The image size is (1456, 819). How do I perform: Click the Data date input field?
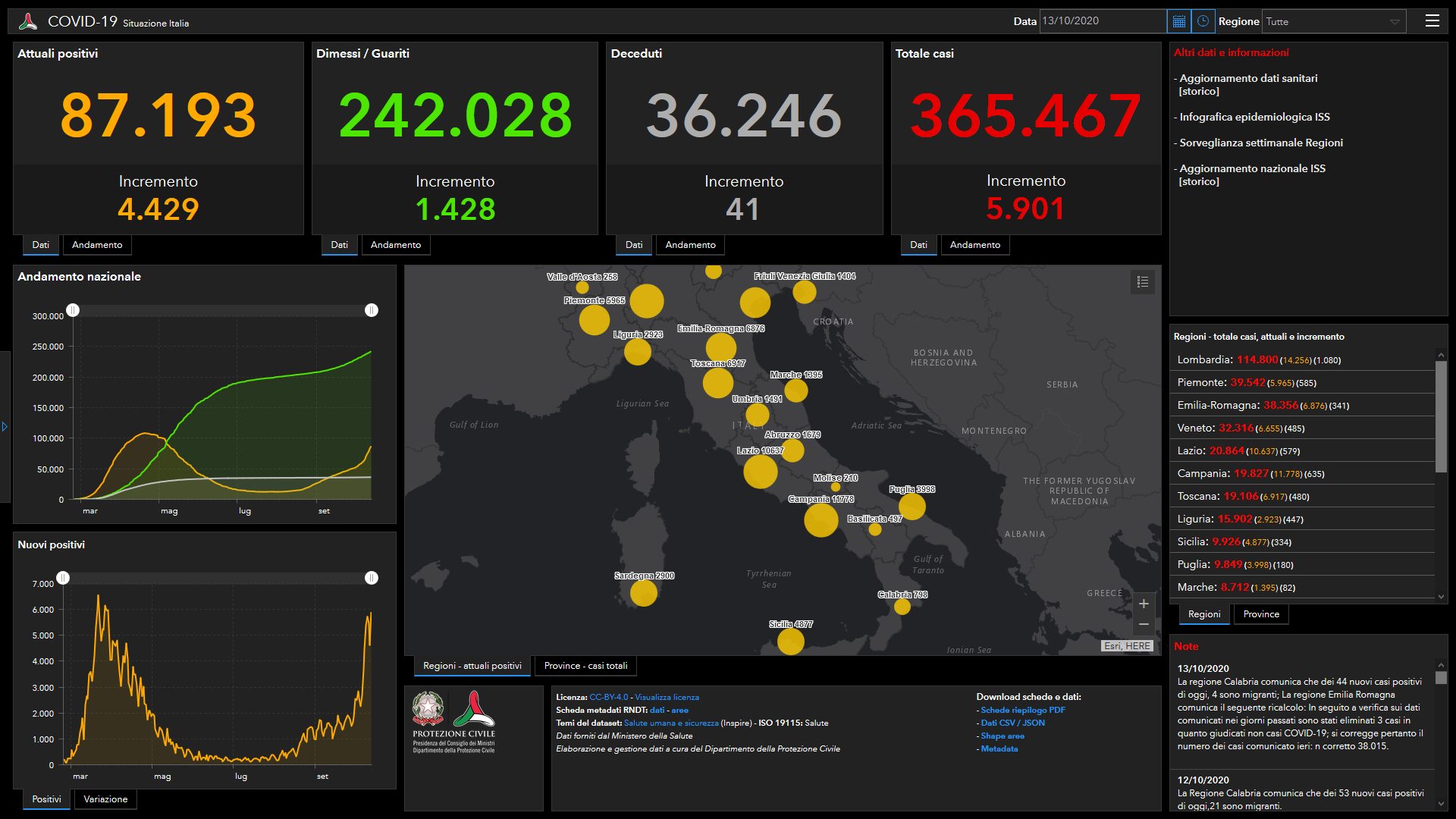pos(1103,21)
